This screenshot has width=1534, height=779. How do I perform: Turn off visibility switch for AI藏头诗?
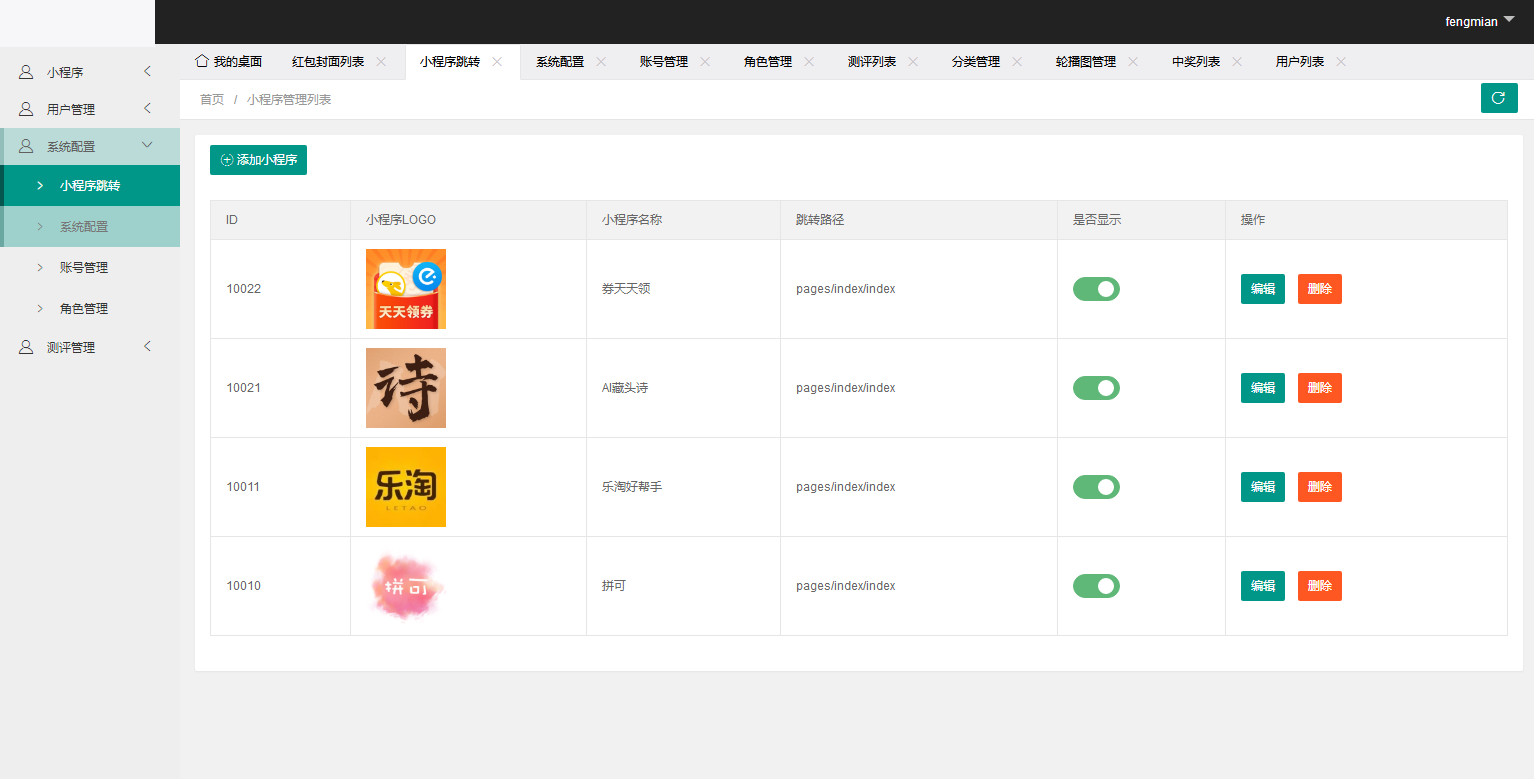pyautogui.click(x=1096, y=388)
